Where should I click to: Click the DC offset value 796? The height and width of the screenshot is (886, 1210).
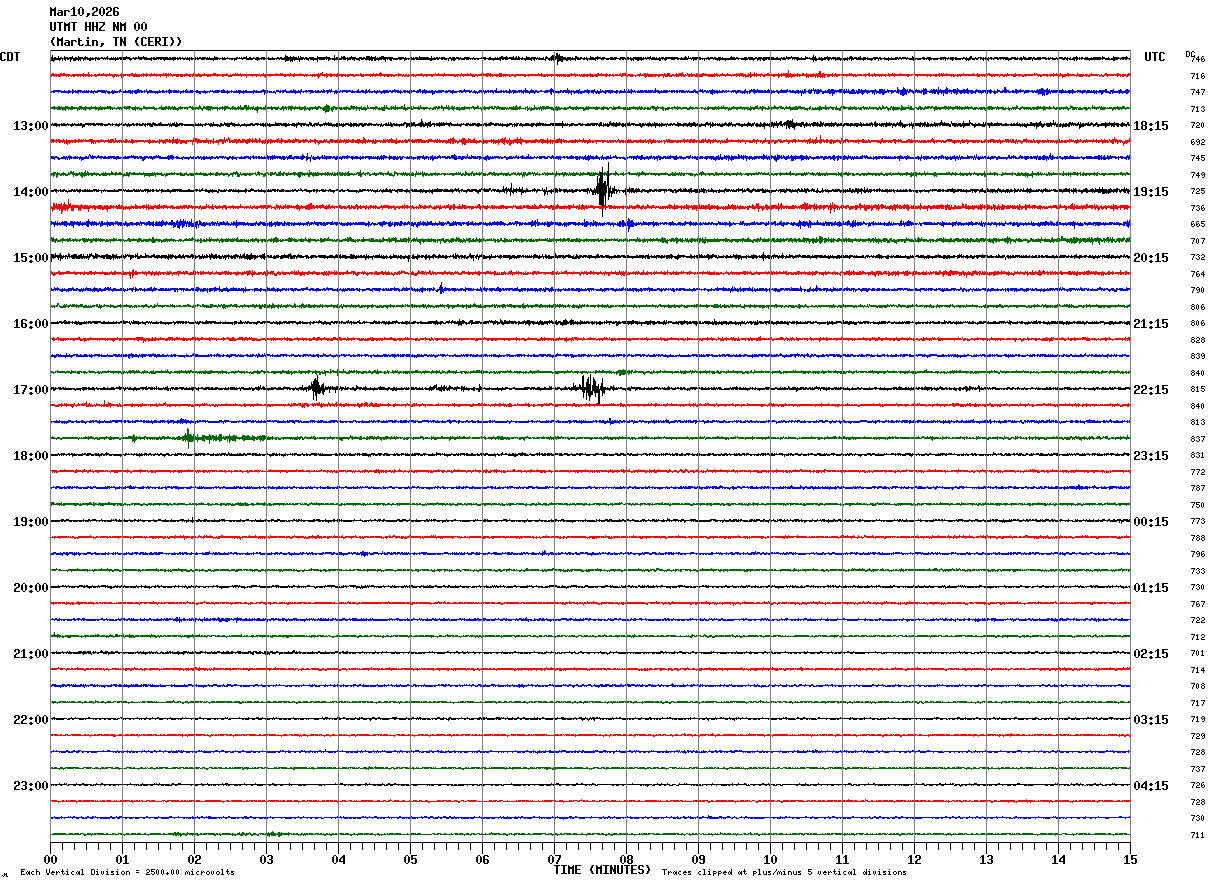pyautogui.click(x=1197, y=555)
